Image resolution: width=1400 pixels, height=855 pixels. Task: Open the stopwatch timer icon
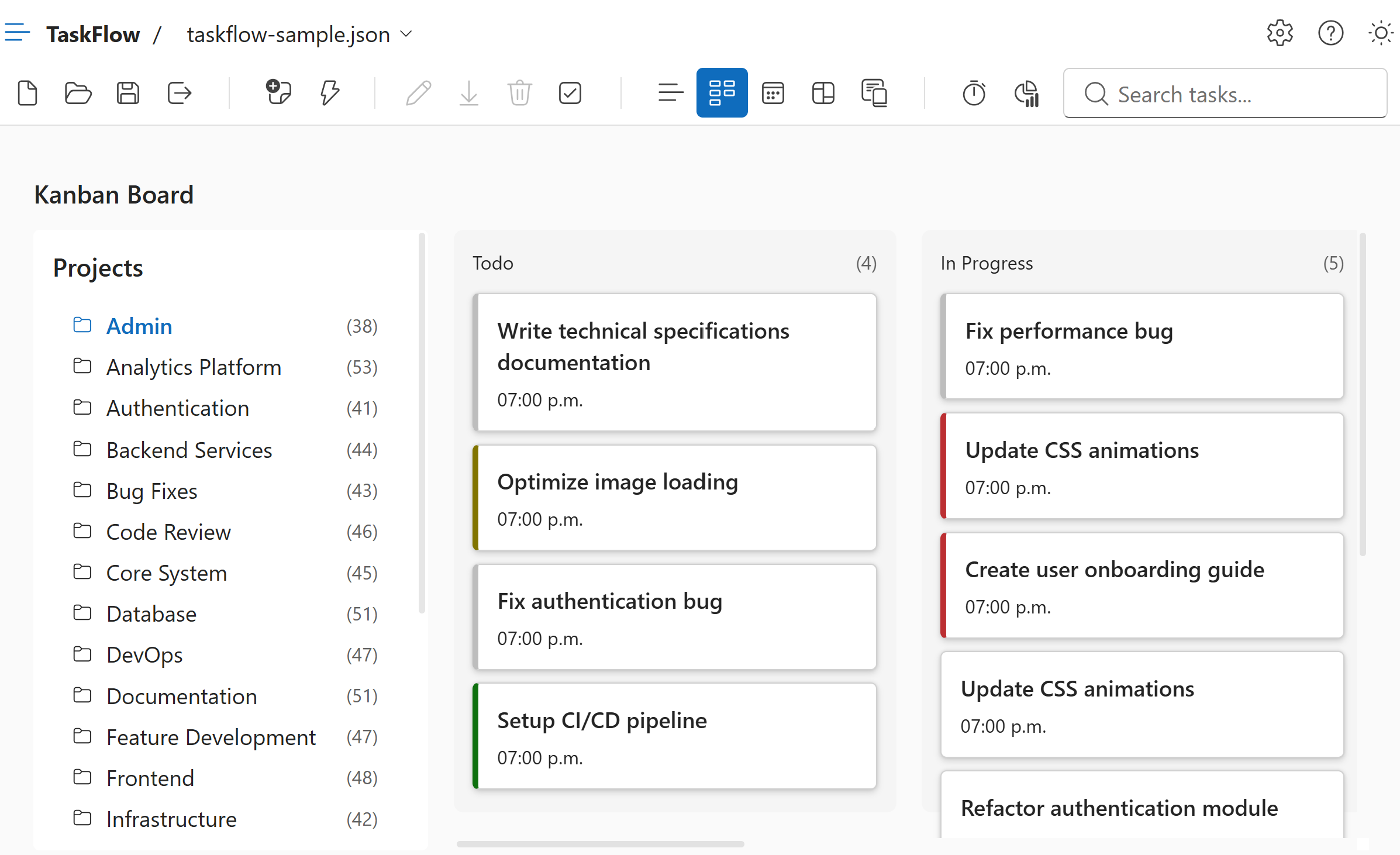click(x=974, y=93)
